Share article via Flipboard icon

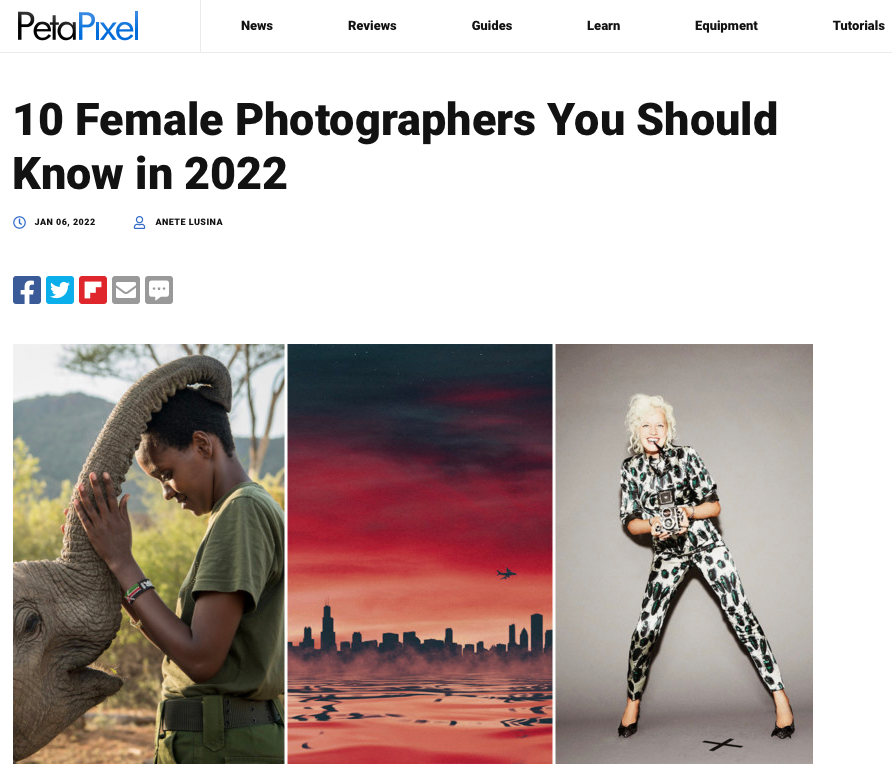pos(93,290)
